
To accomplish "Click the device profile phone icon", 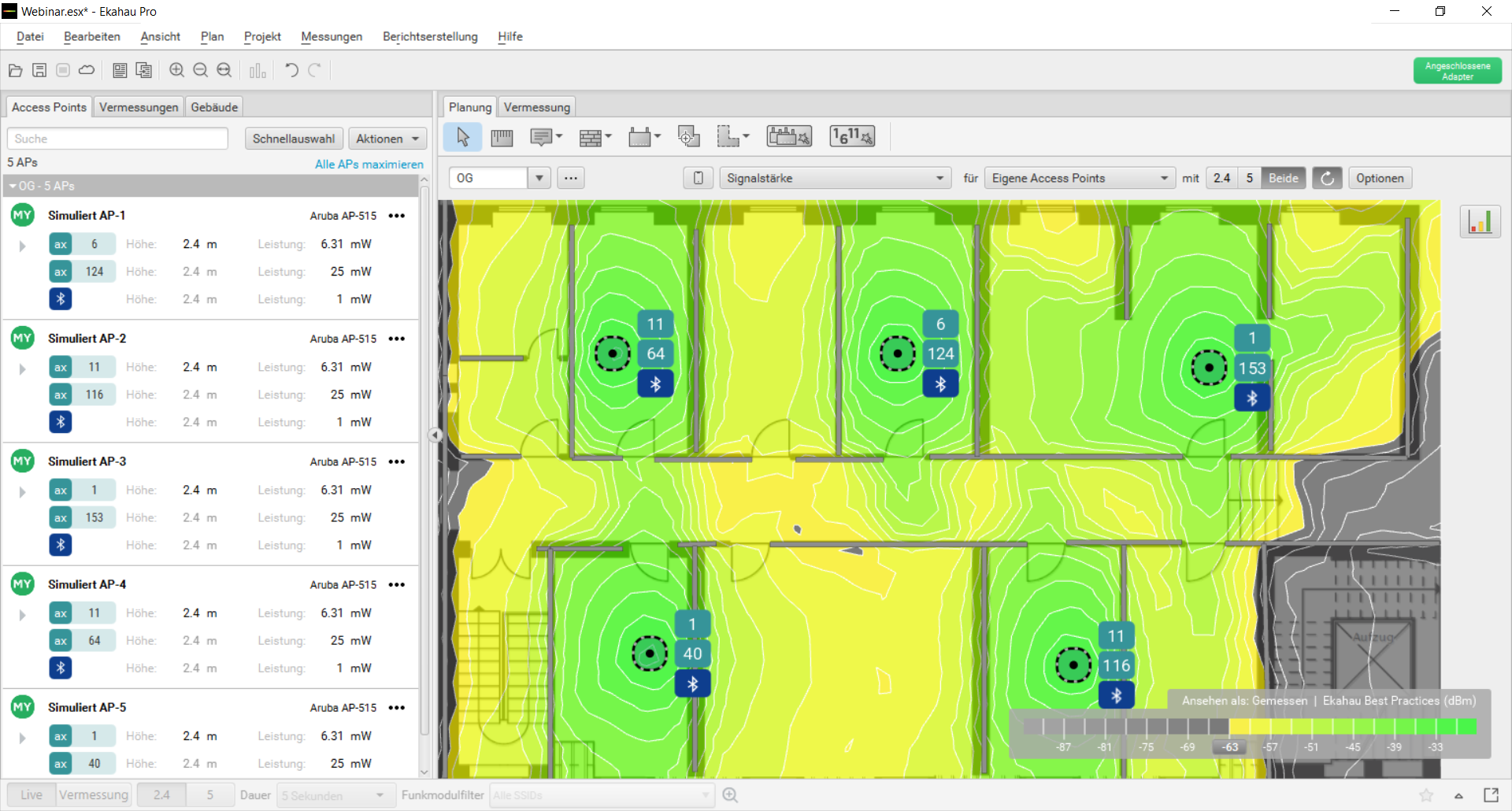I will point(698,178).
